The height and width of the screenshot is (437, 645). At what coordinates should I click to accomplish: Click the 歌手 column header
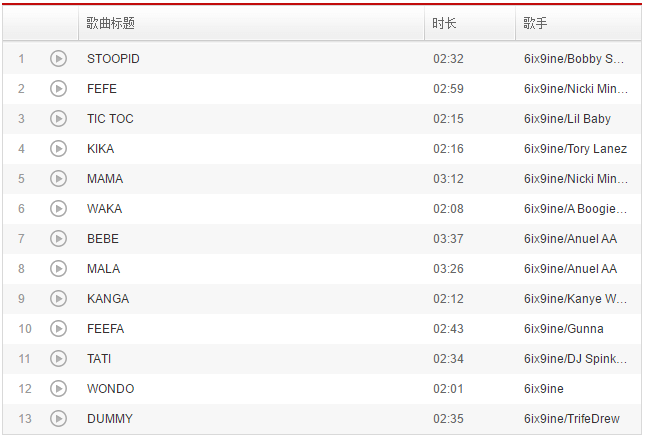coord(535,23)
